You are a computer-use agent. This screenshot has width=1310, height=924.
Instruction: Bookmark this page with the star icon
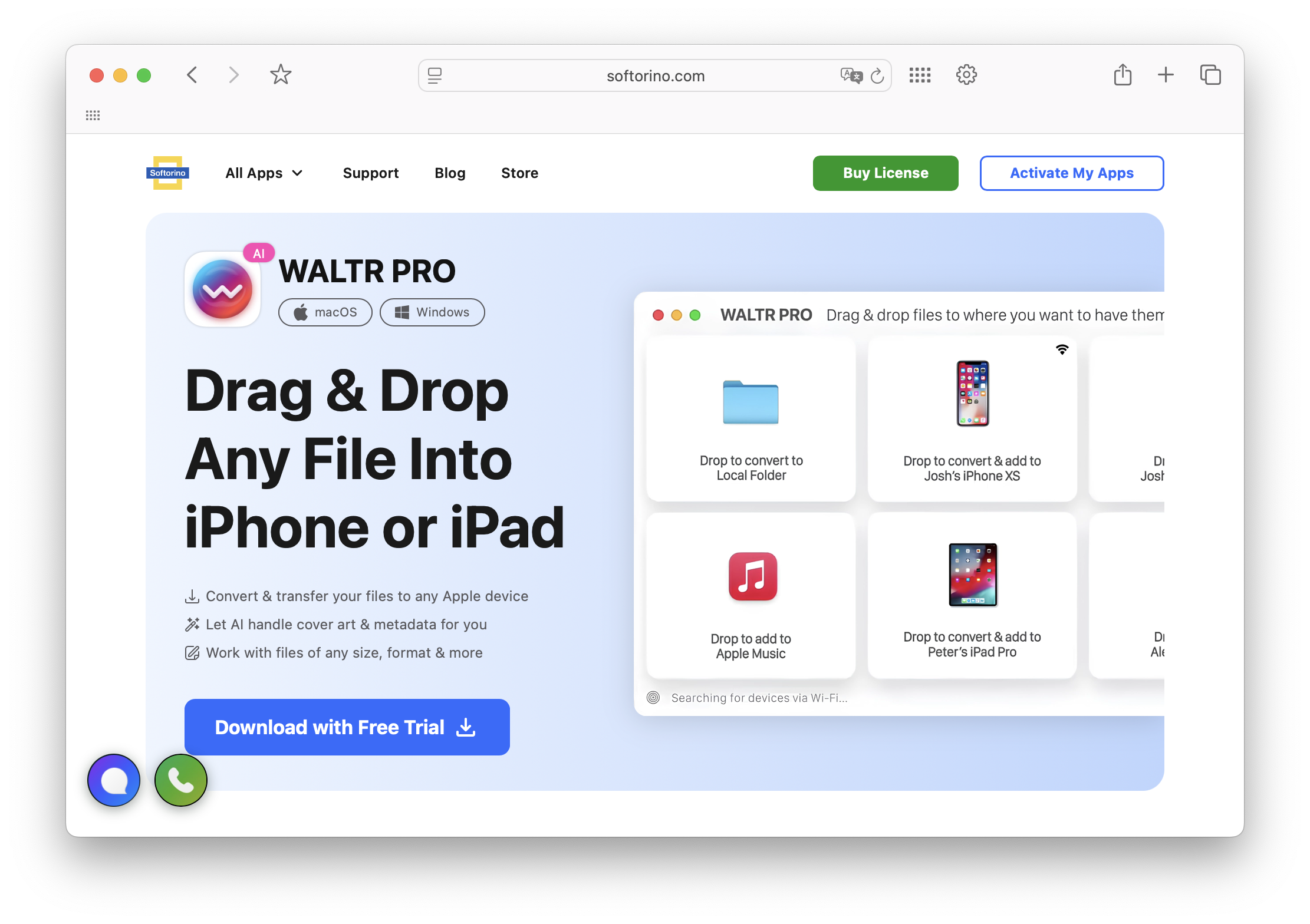click(x=281, y=75)
